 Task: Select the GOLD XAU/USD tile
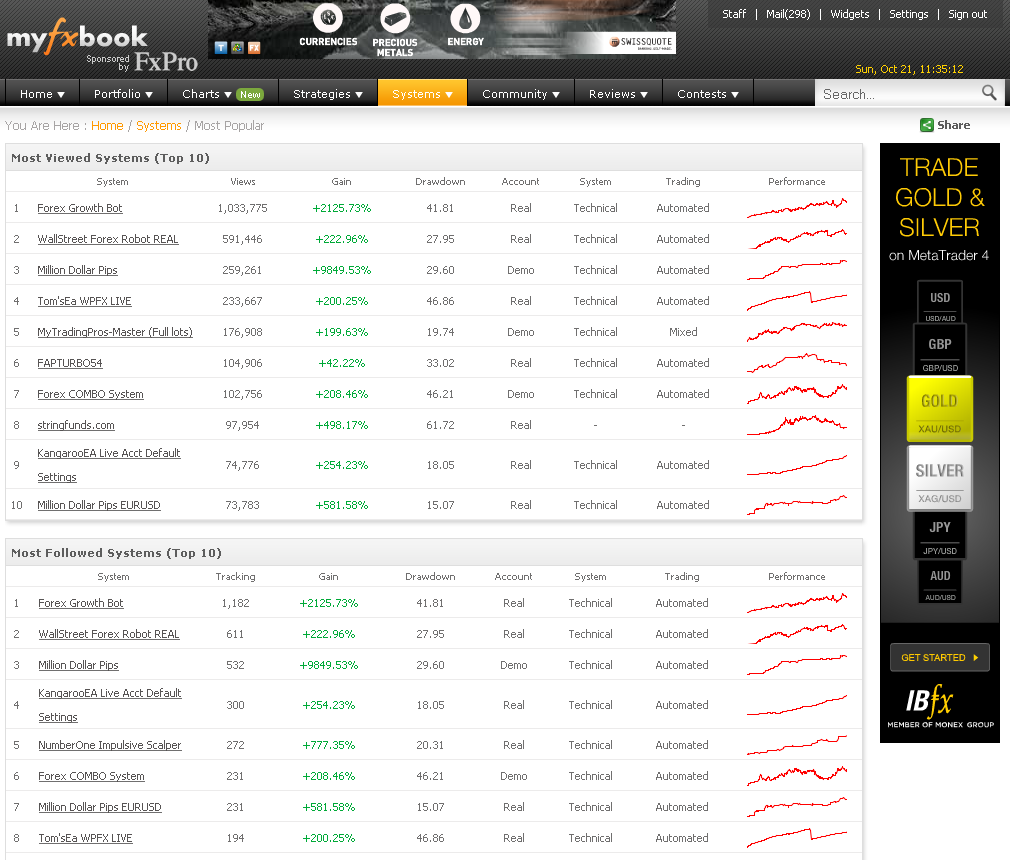coord(939,410)
